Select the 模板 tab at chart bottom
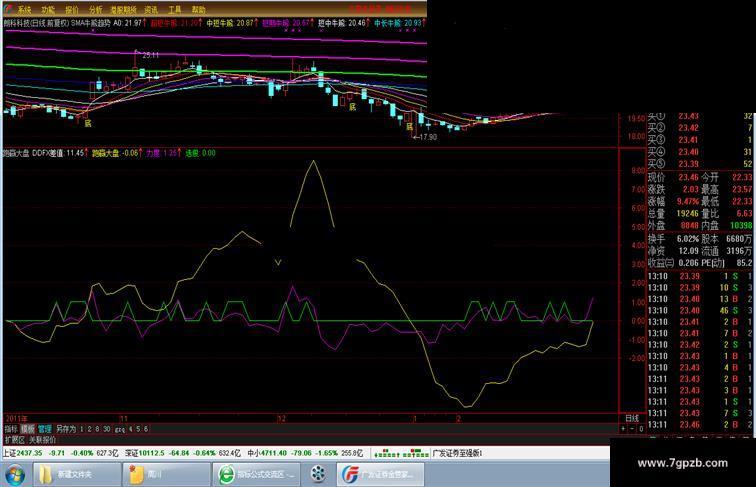This screenshot has width=756, height=487. [x=27, y=429]
